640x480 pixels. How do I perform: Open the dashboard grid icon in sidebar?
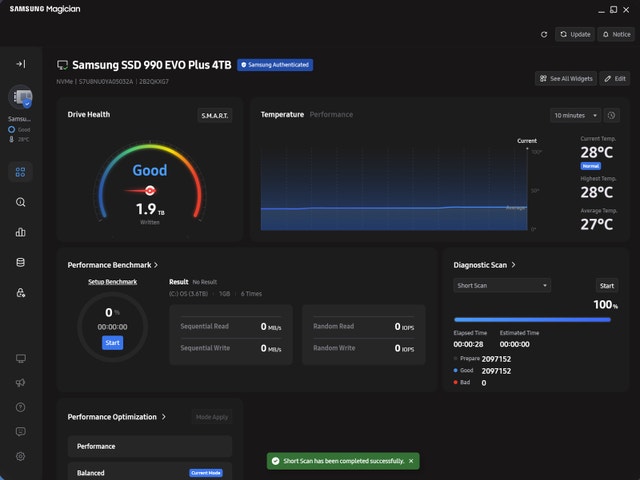(20, 172)
